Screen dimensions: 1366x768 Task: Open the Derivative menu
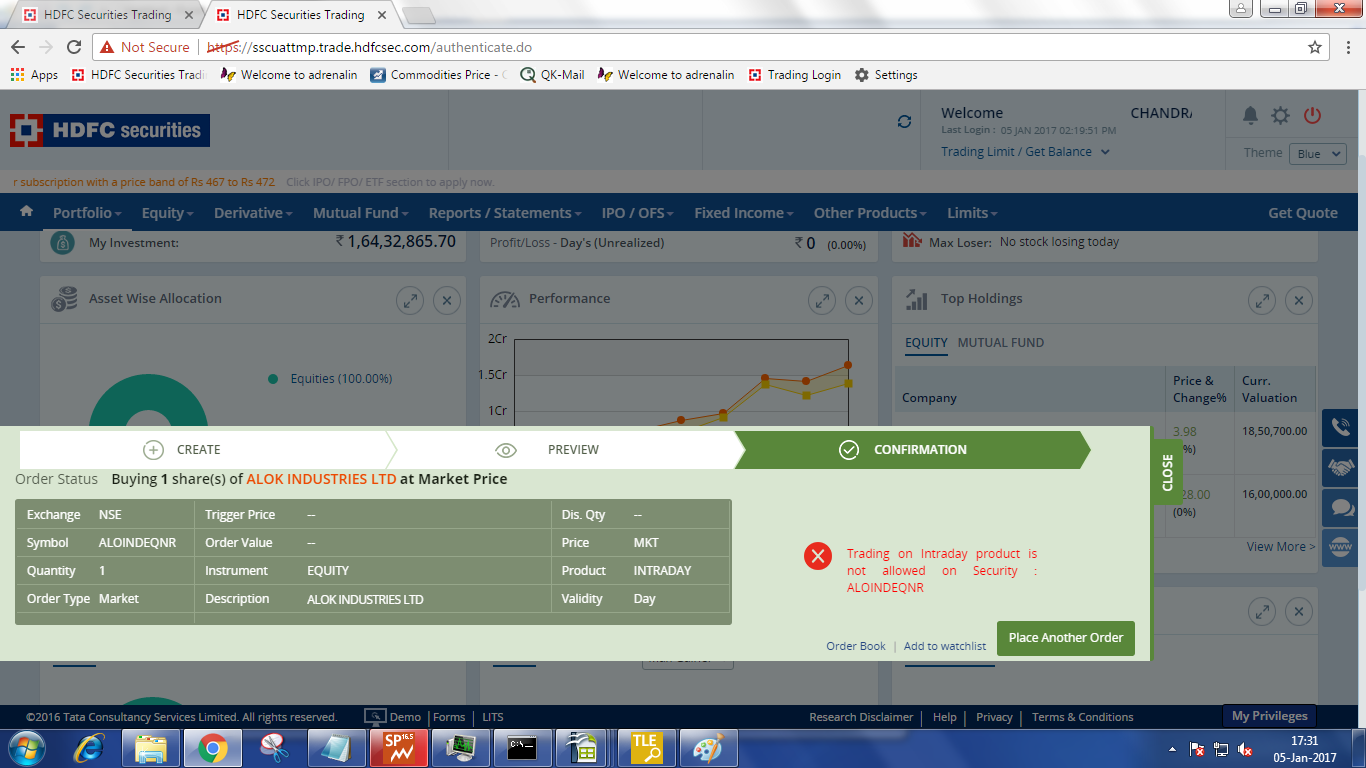click(253, 213)
